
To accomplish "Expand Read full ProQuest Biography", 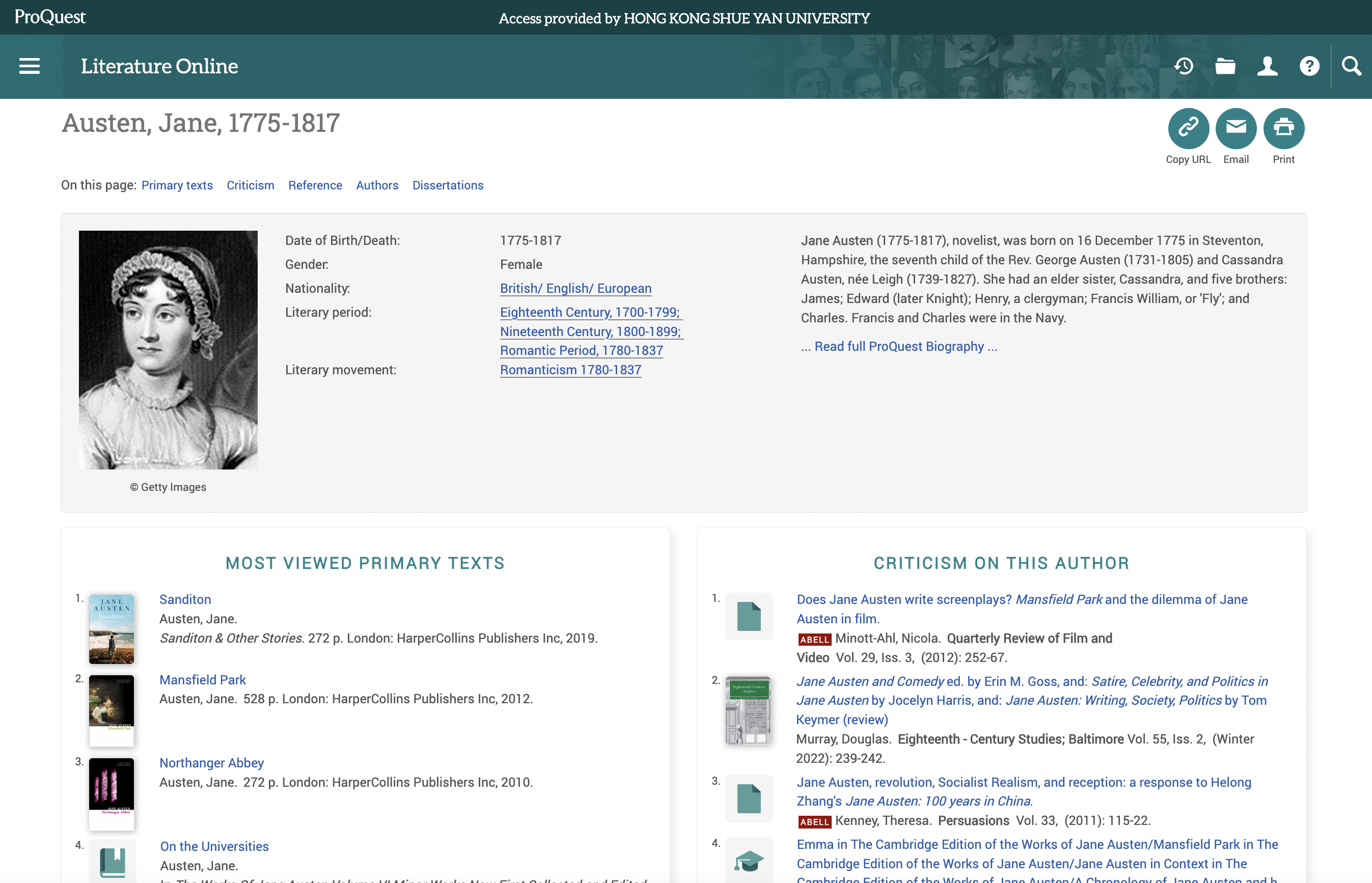I will (905, 346).
